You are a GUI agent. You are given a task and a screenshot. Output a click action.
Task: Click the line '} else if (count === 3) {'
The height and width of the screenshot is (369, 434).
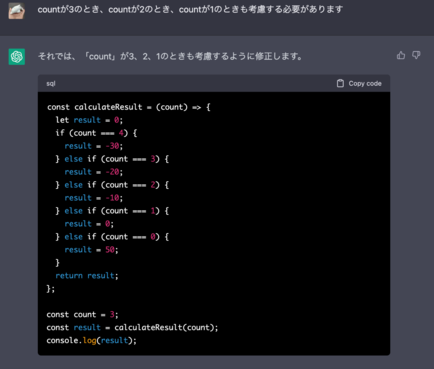tap(112, 159)
